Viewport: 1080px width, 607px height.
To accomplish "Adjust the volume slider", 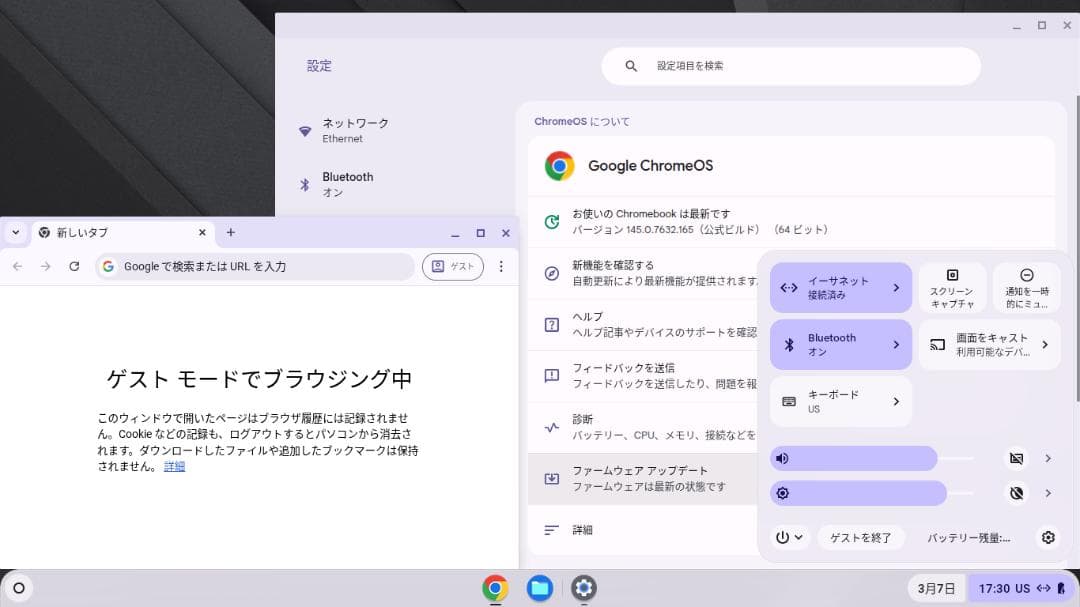I will [x=873, y=458].
